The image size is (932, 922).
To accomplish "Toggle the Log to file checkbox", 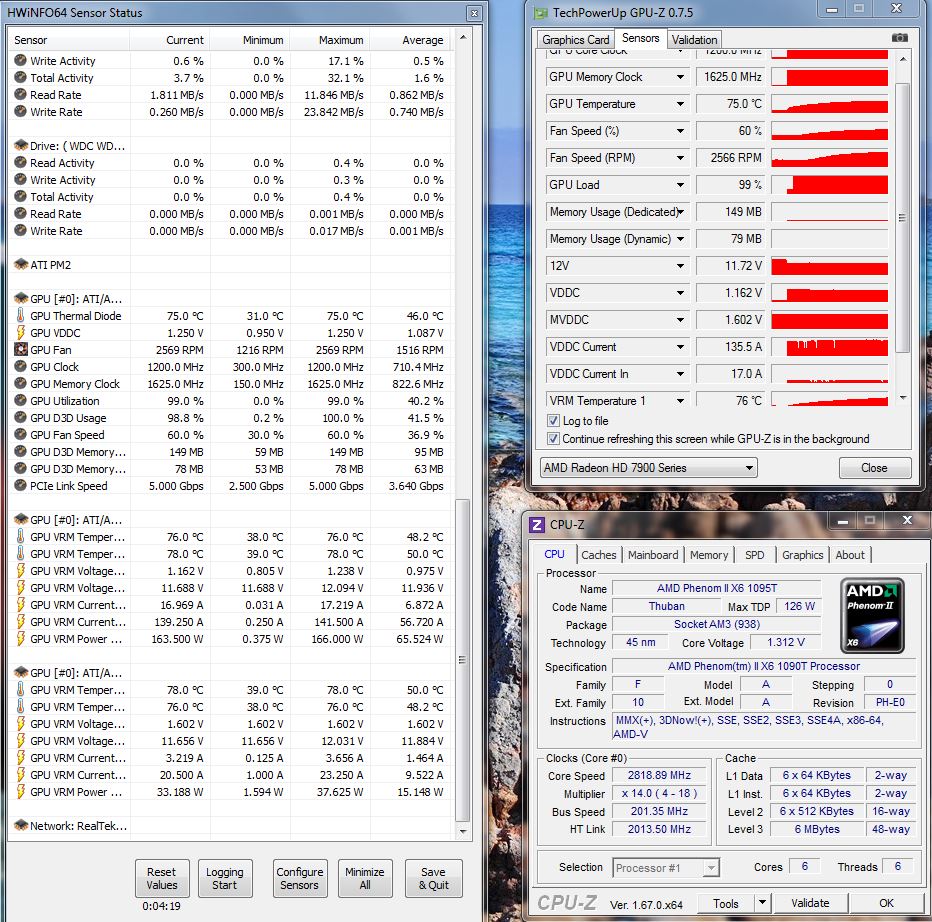I will point(553,421).
